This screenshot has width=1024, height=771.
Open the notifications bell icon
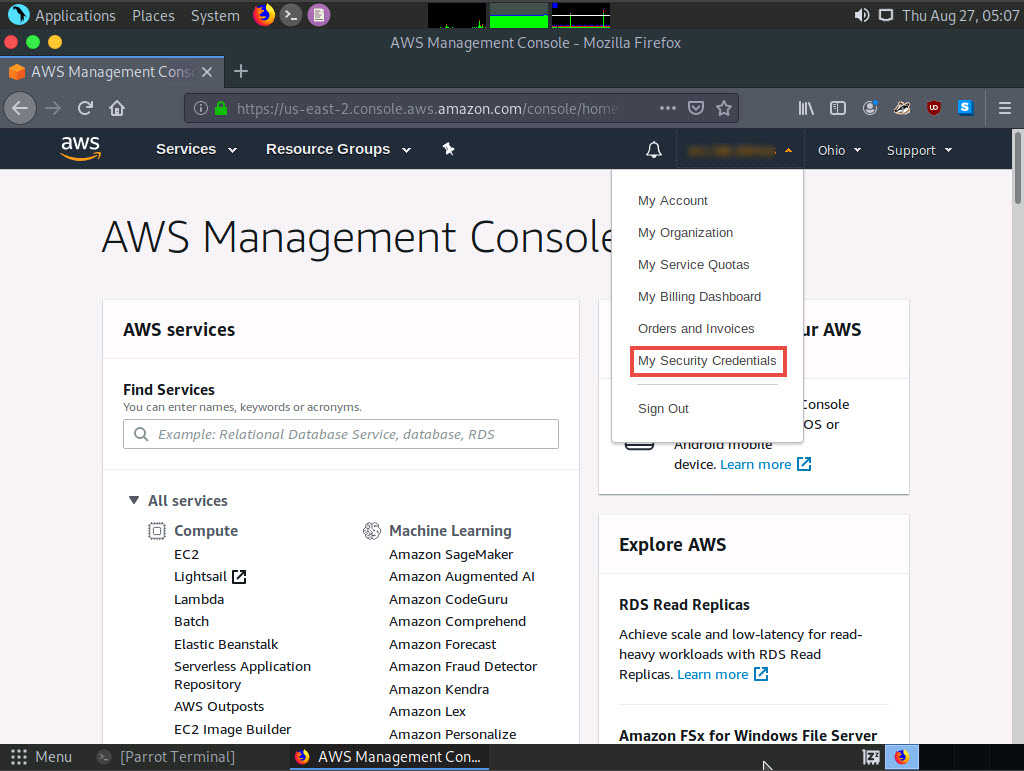(x=653, y=150)
